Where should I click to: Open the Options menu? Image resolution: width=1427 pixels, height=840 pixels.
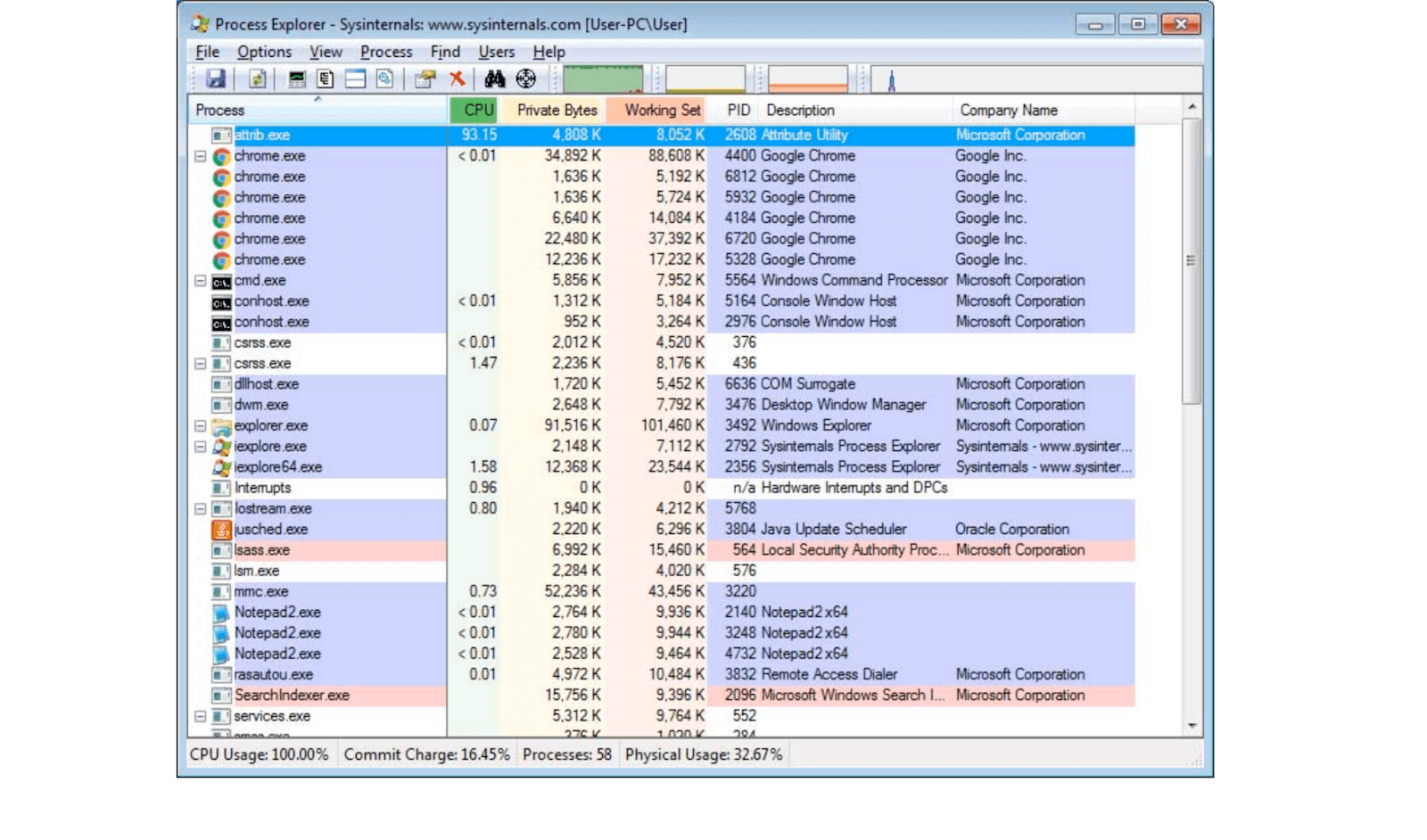pyautogui.click(x=264, y=52)
